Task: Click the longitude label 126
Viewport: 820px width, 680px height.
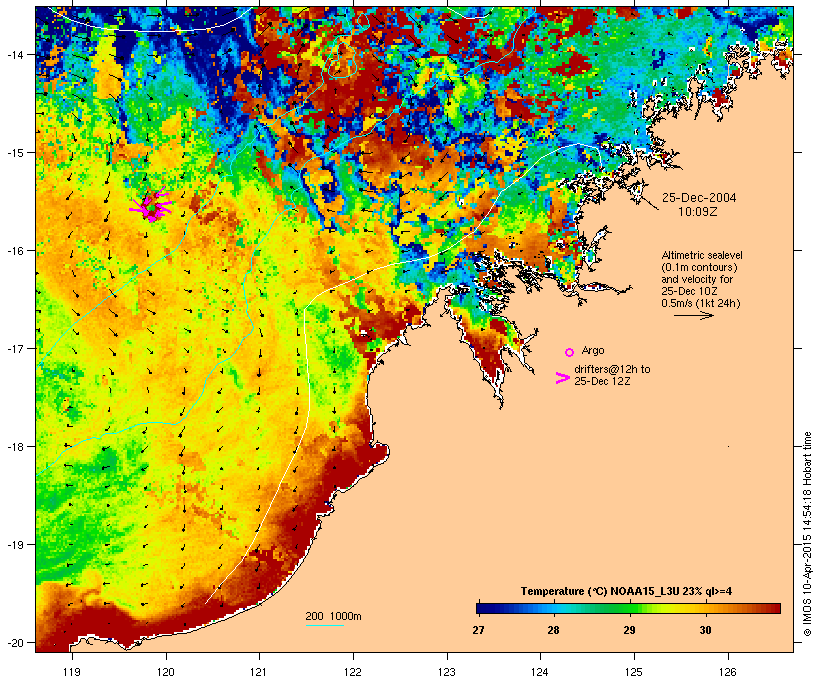Action: tap(728, 672)
